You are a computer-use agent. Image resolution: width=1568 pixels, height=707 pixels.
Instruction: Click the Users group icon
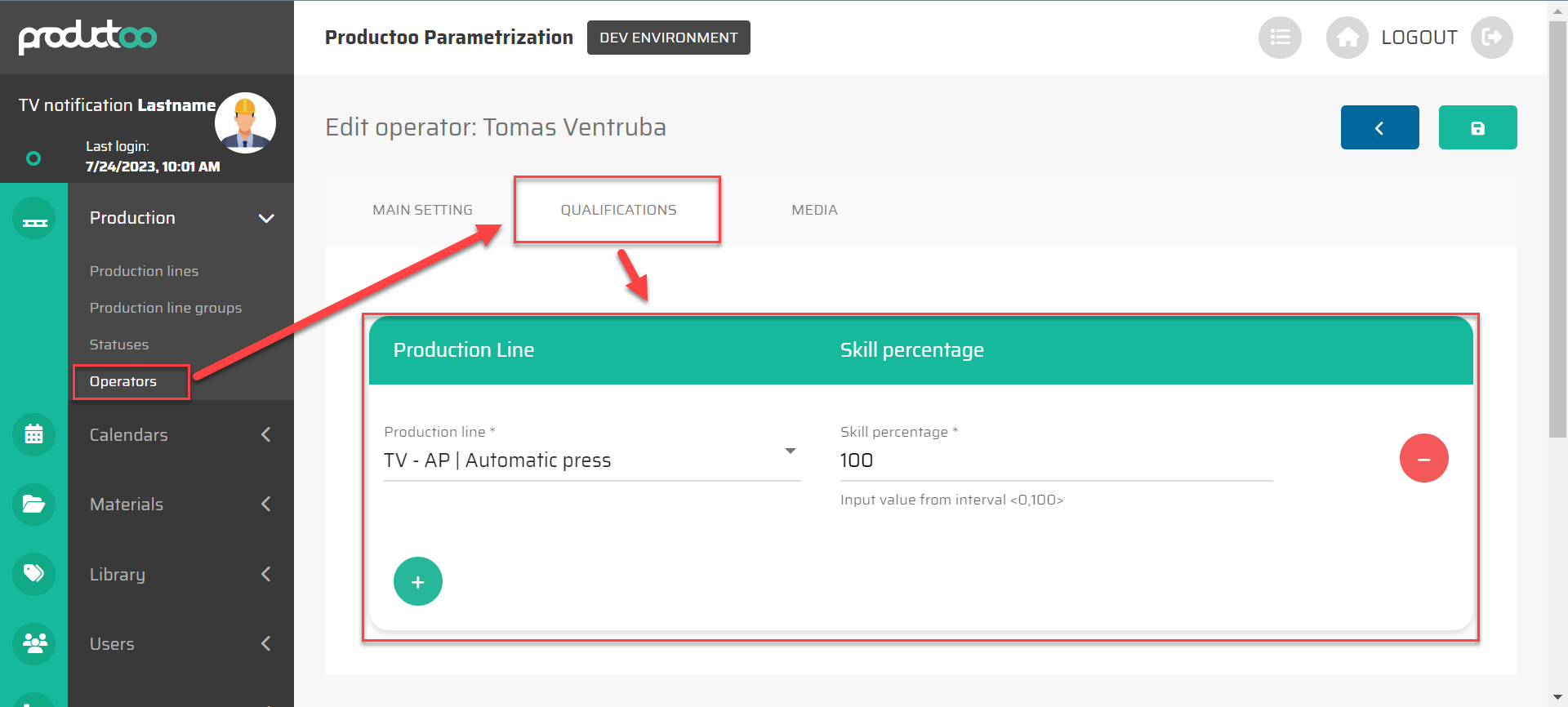(33, 643)
